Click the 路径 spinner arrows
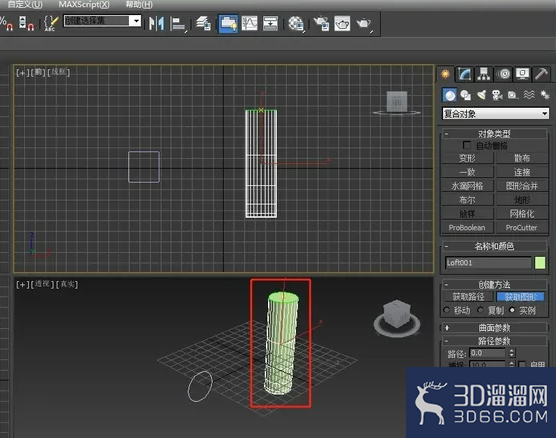 [511, 353]
